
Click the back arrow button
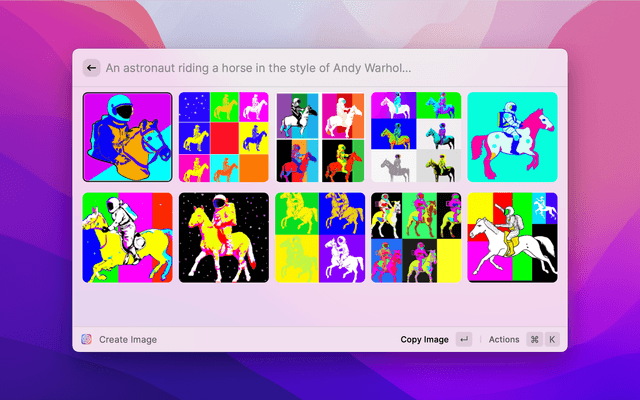91,68
